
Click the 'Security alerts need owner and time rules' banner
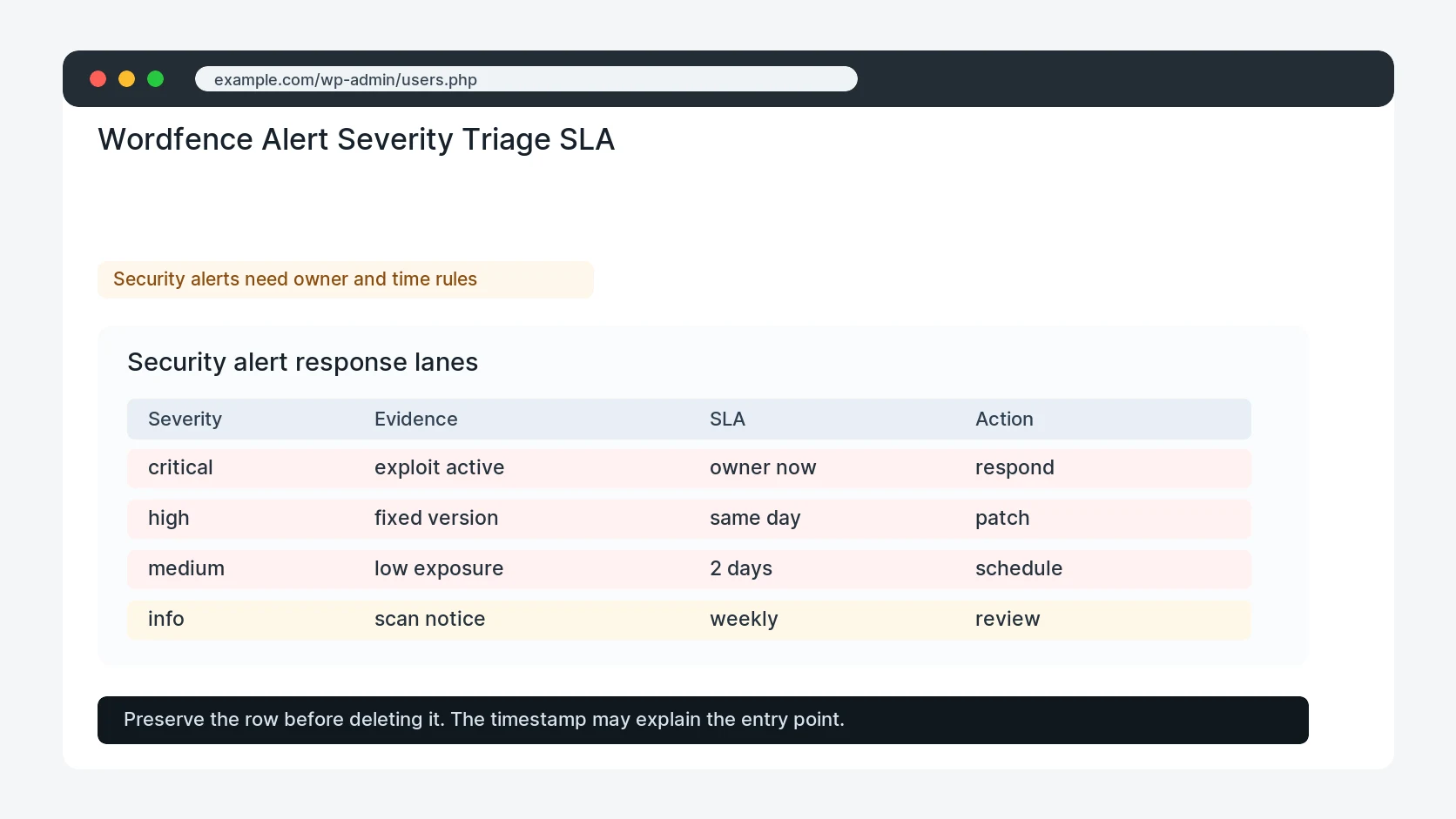346,279
